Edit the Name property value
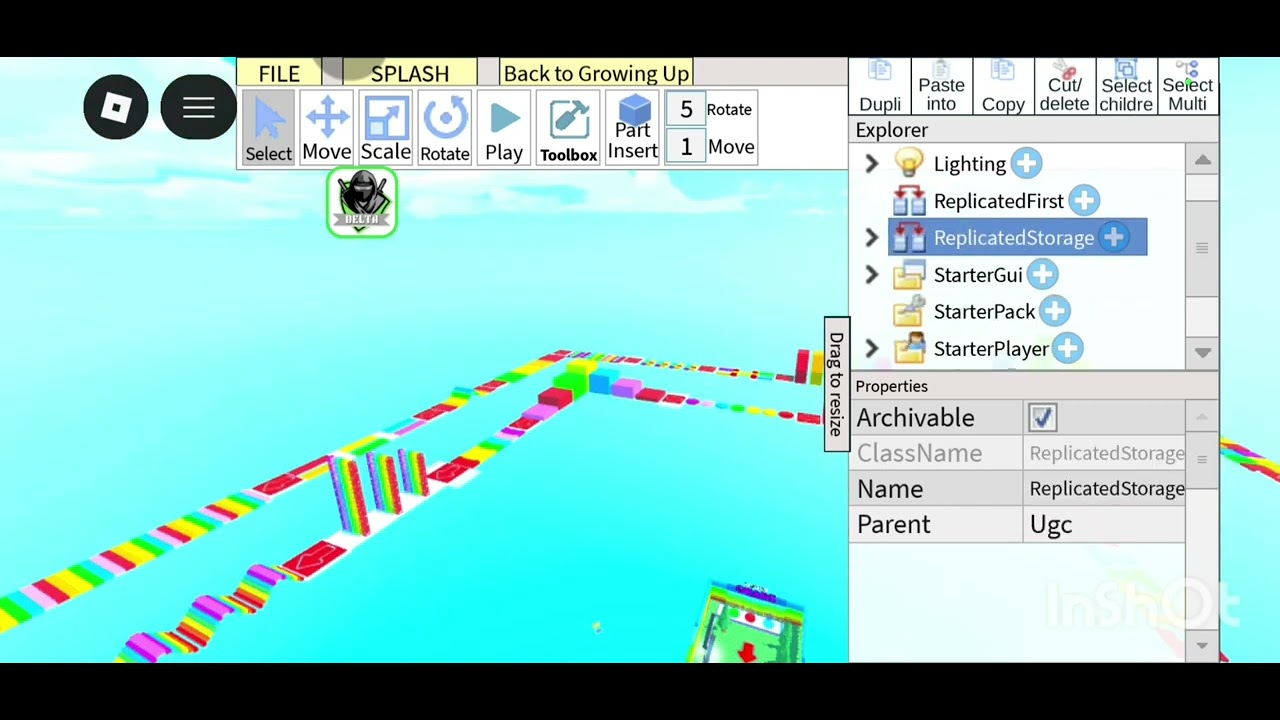The image size is (1280, 720). (x=1106, y=489)
